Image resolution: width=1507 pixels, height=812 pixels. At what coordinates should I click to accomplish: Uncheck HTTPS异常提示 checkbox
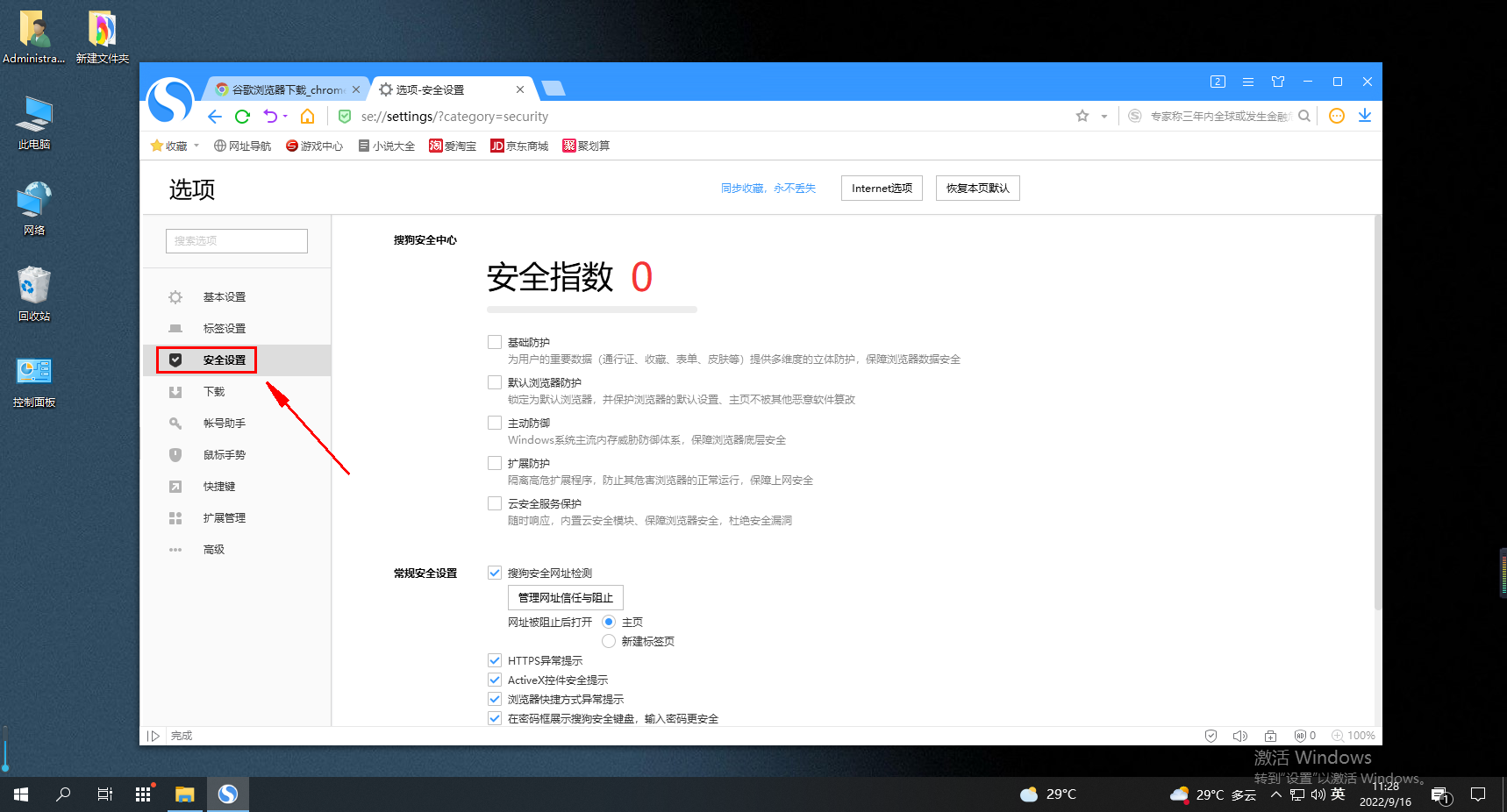495,660
